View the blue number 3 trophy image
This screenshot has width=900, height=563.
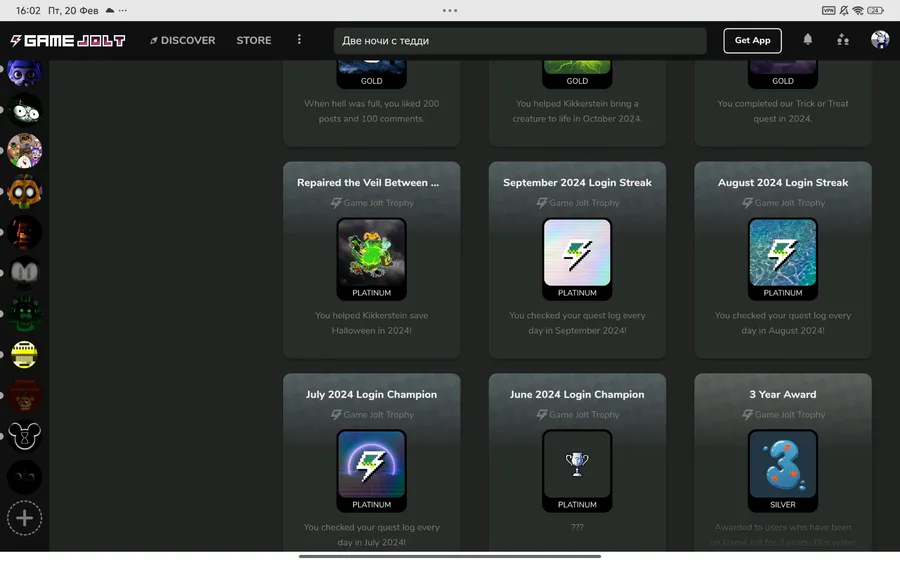pos(783,464)
